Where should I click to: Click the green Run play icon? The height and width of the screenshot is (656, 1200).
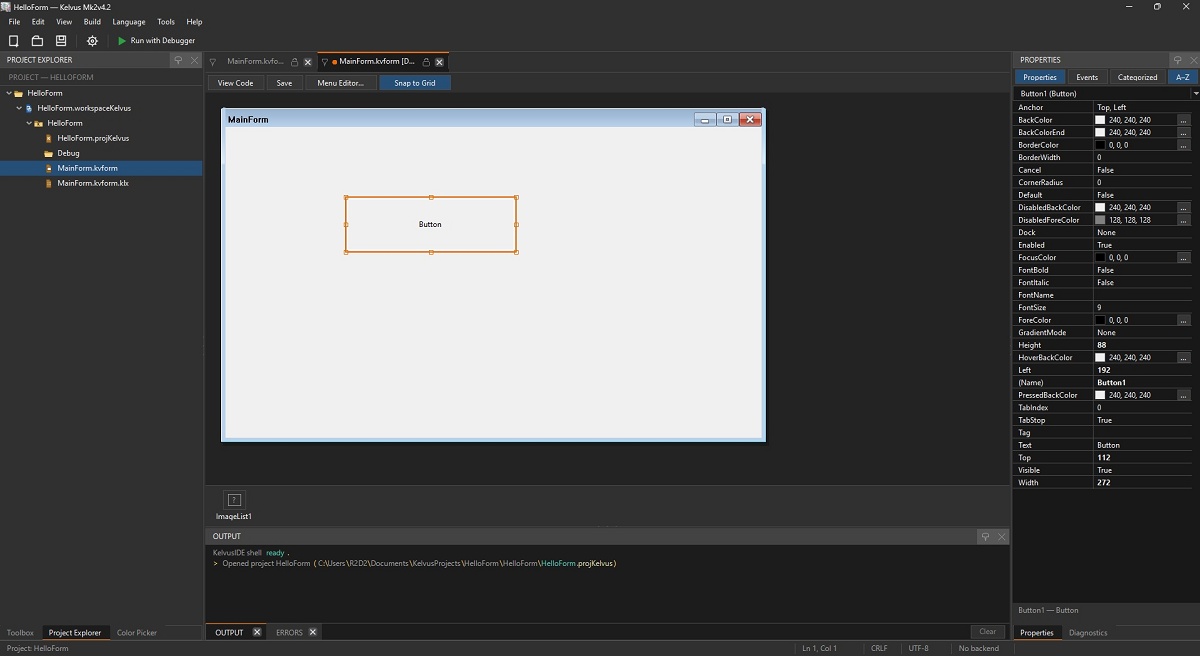click(122, 41)
